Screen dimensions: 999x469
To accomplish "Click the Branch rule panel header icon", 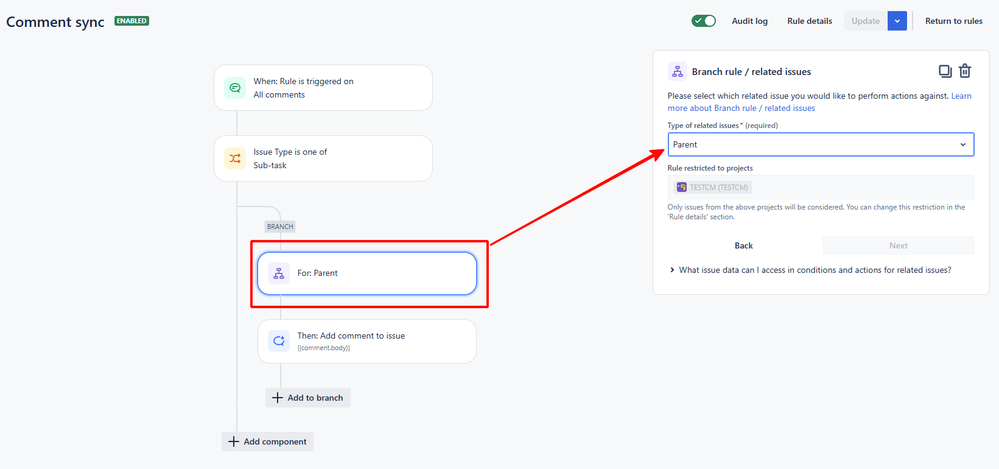I will tap(677, 71).
